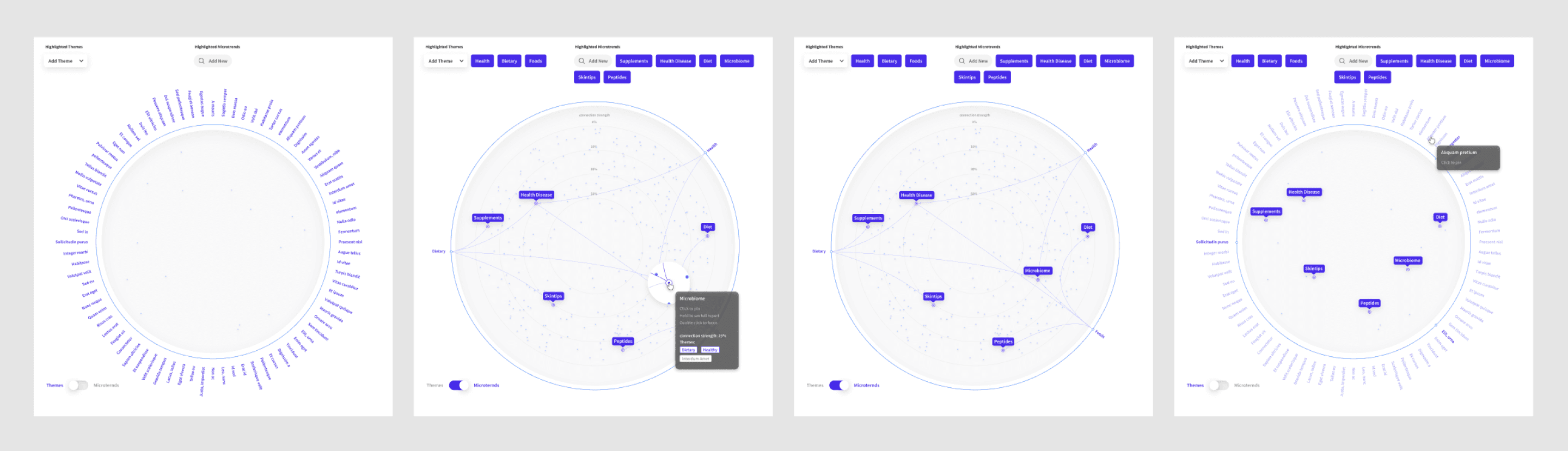Open the Add Theme dropdown in the chip-less first panel
The height and width of the screenshot is (451, 1568).
point(66,61)
